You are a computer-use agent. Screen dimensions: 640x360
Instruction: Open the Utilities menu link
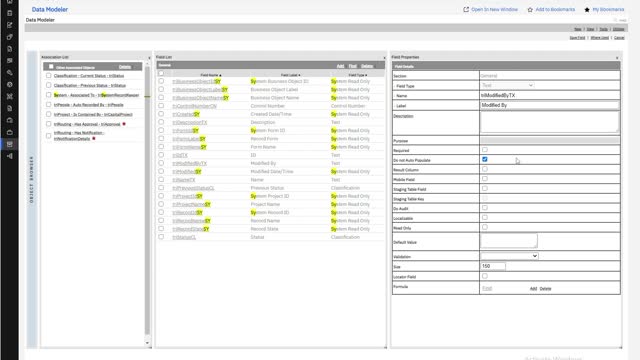(x=618, y=29)
